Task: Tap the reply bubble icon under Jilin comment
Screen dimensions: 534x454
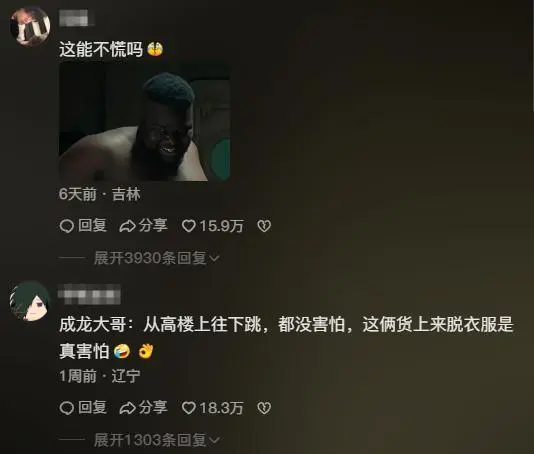Action: point(66,226)
